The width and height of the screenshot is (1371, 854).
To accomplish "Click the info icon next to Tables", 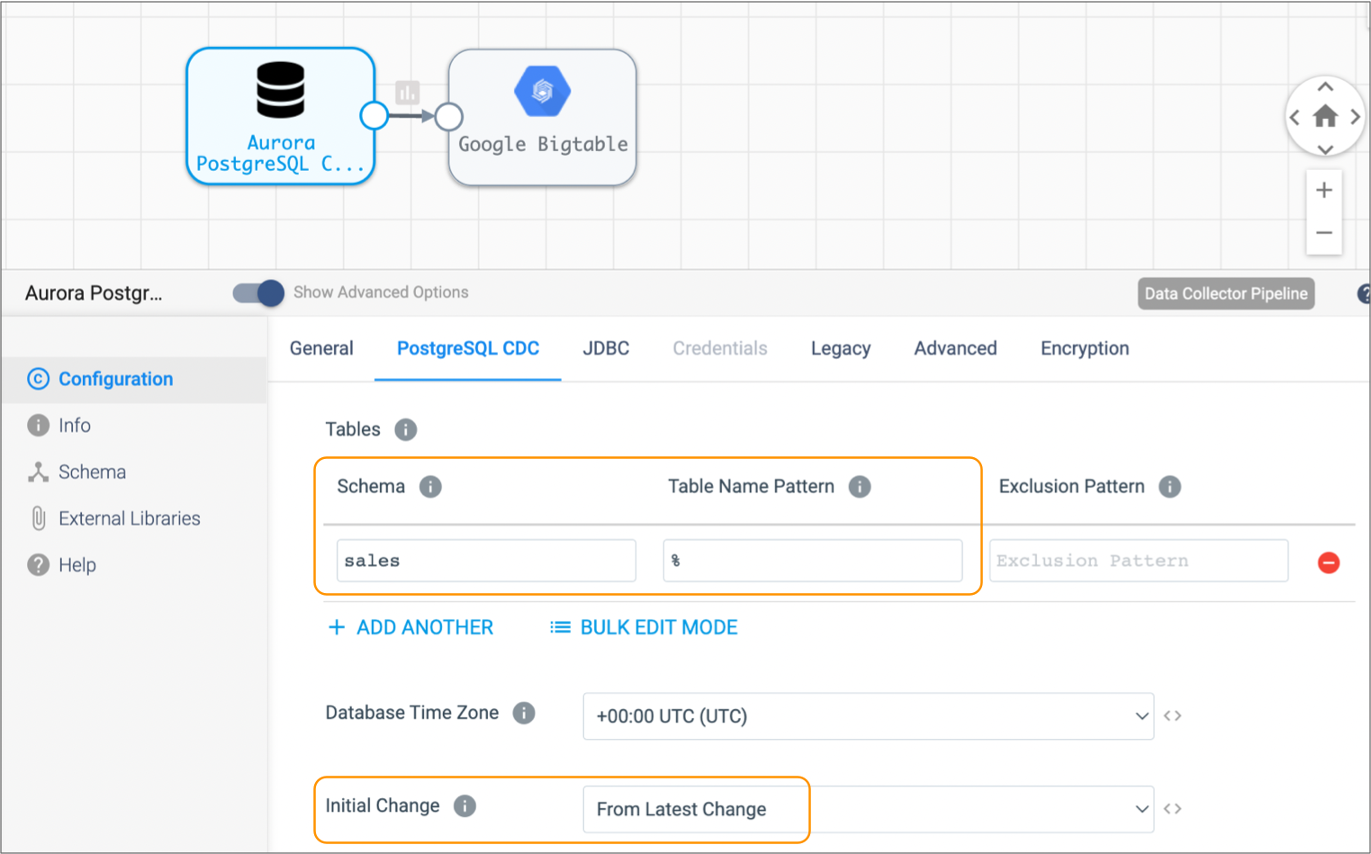I will (x=405, y=430).
